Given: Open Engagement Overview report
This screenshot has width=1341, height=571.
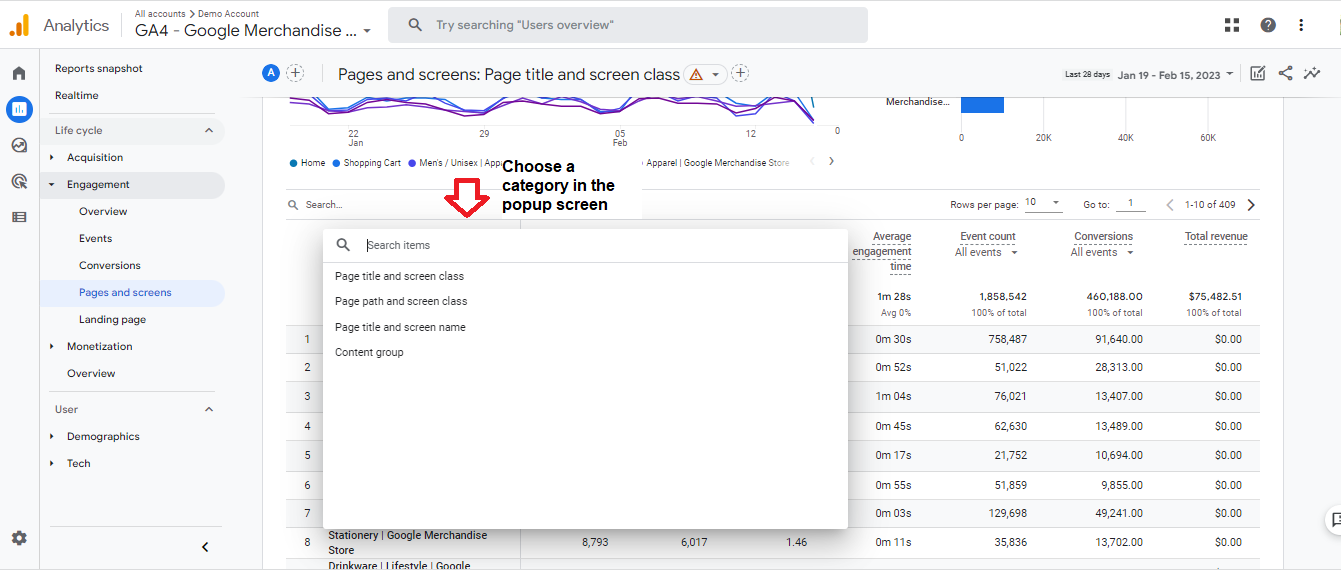Looking at the screenshot, I should tap(103, 211).
